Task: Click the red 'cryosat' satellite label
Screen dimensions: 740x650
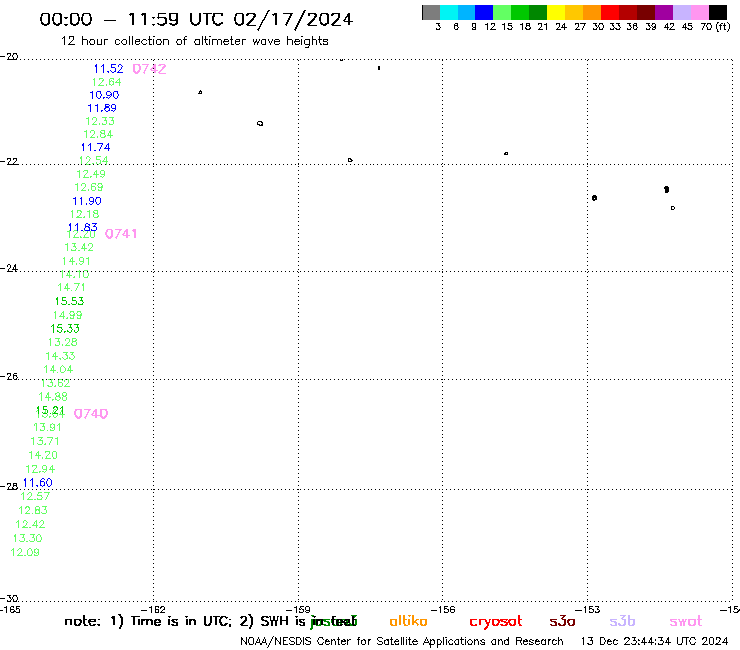Action: [x=496, y=622]
